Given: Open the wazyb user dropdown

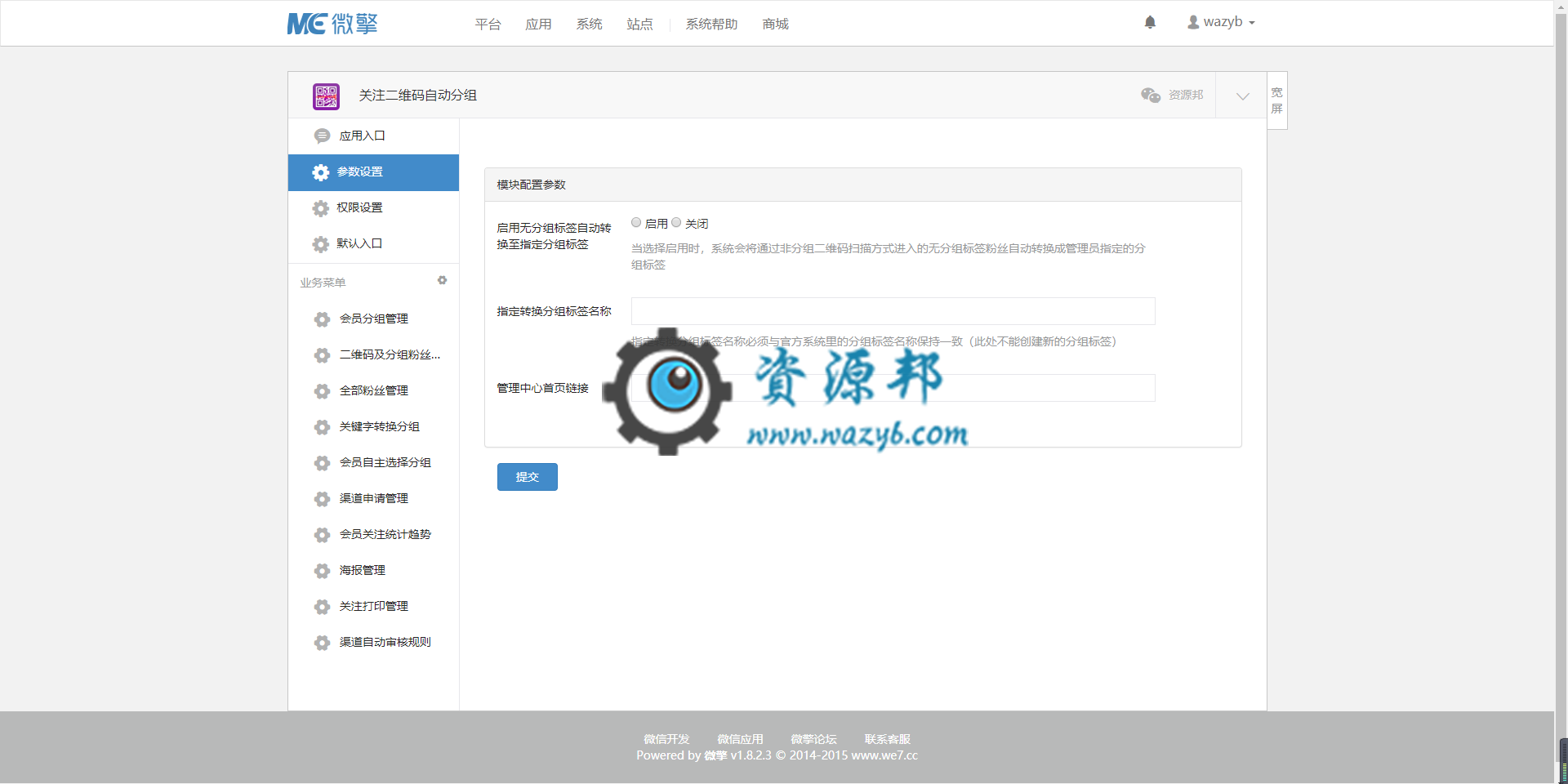Looking at the screenshot, I should click(x=1221, y=22).
